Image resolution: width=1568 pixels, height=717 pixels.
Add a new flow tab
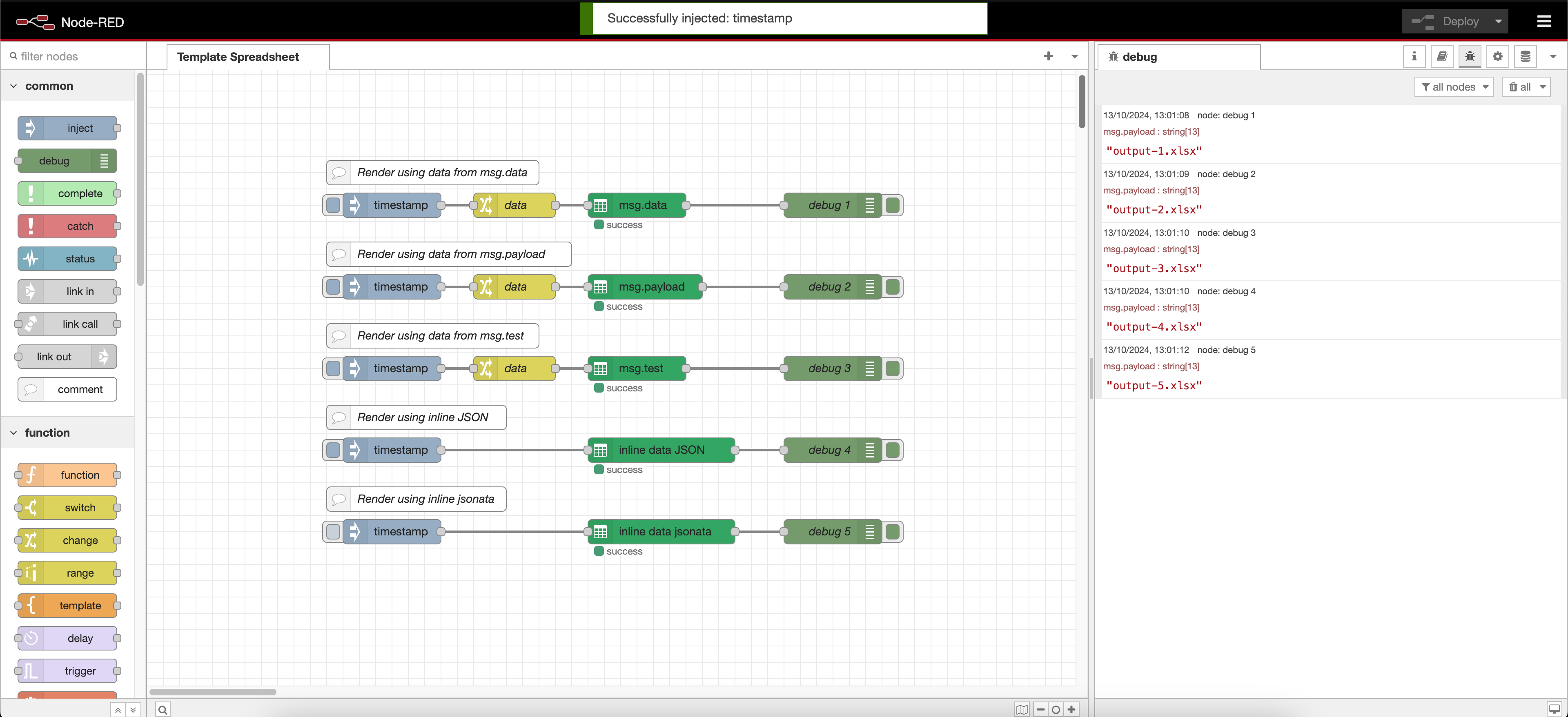pos(1048,56)
